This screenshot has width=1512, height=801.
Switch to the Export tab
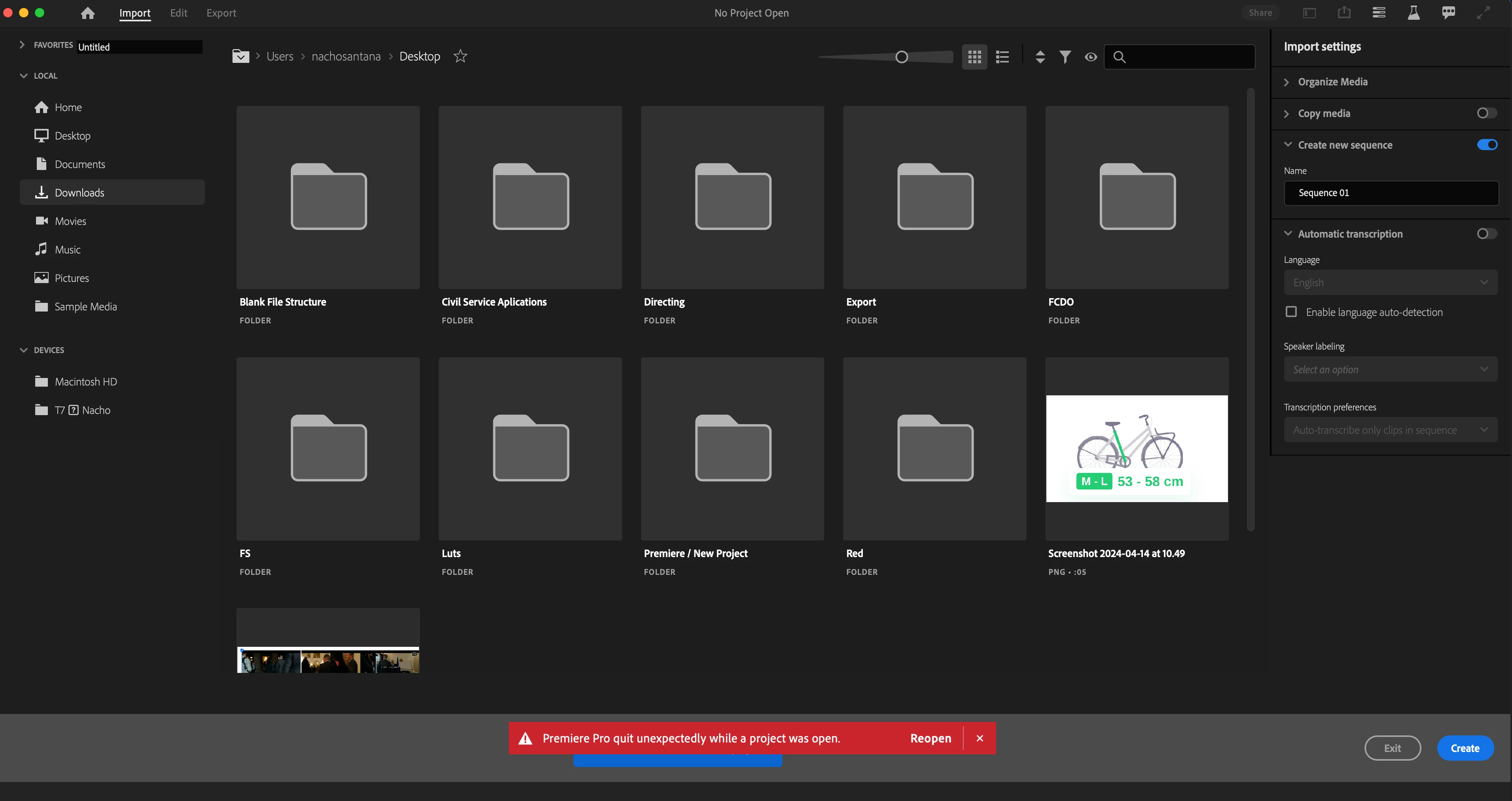point(221,13)
